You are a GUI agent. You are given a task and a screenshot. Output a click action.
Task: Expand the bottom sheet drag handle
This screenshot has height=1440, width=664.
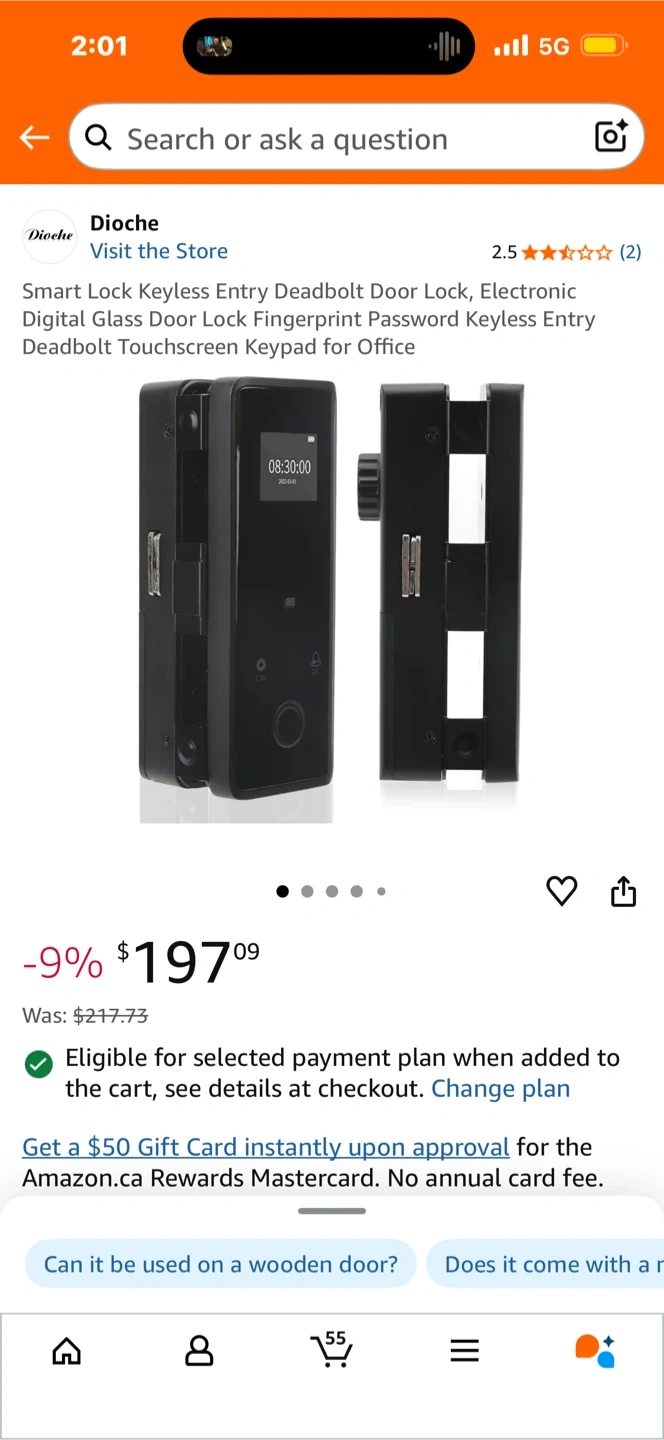[x=332, y=1211]
